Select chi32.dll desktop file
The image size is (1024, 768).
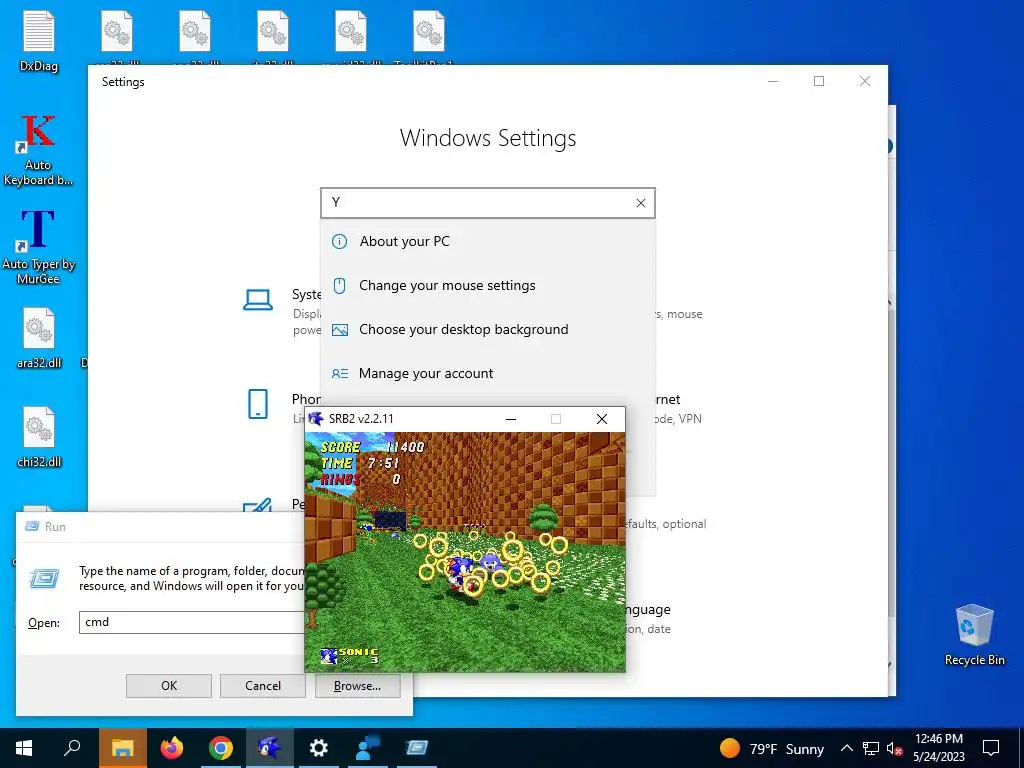39,438
